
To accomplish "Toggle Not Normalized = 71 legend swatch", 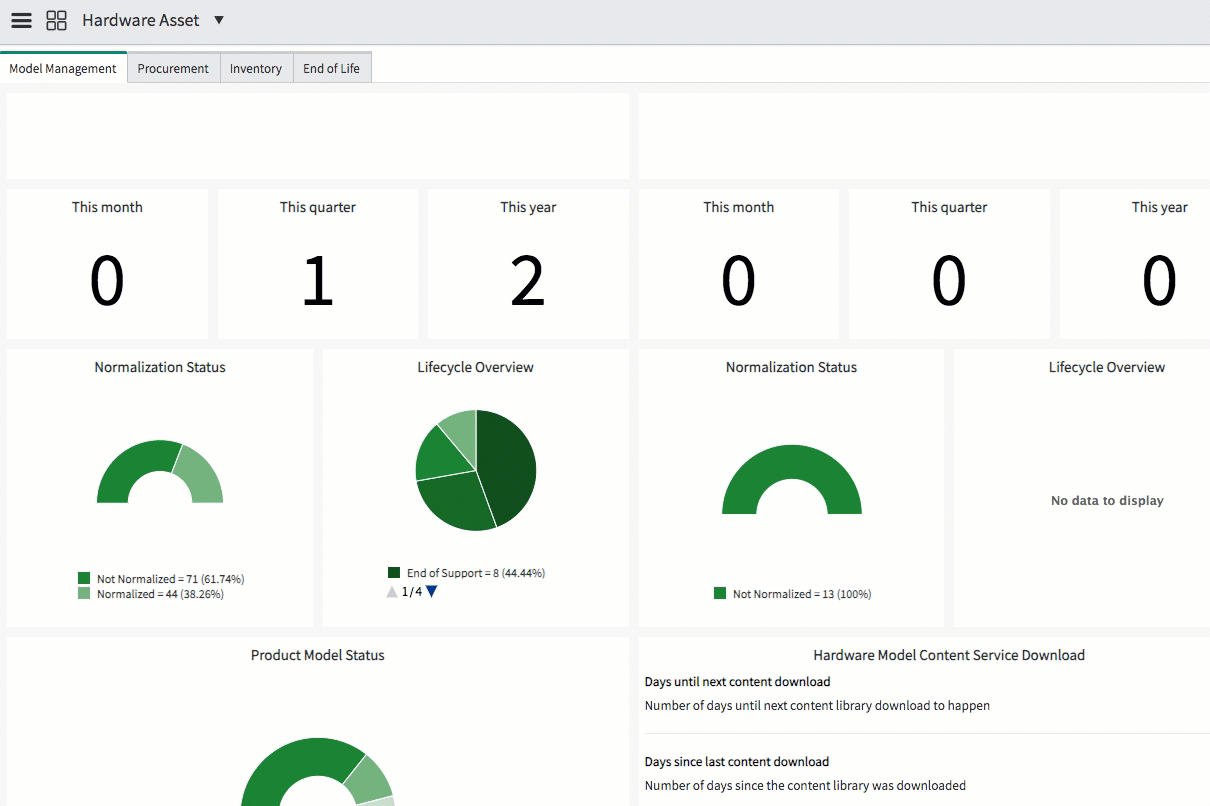I will point(84,578).
